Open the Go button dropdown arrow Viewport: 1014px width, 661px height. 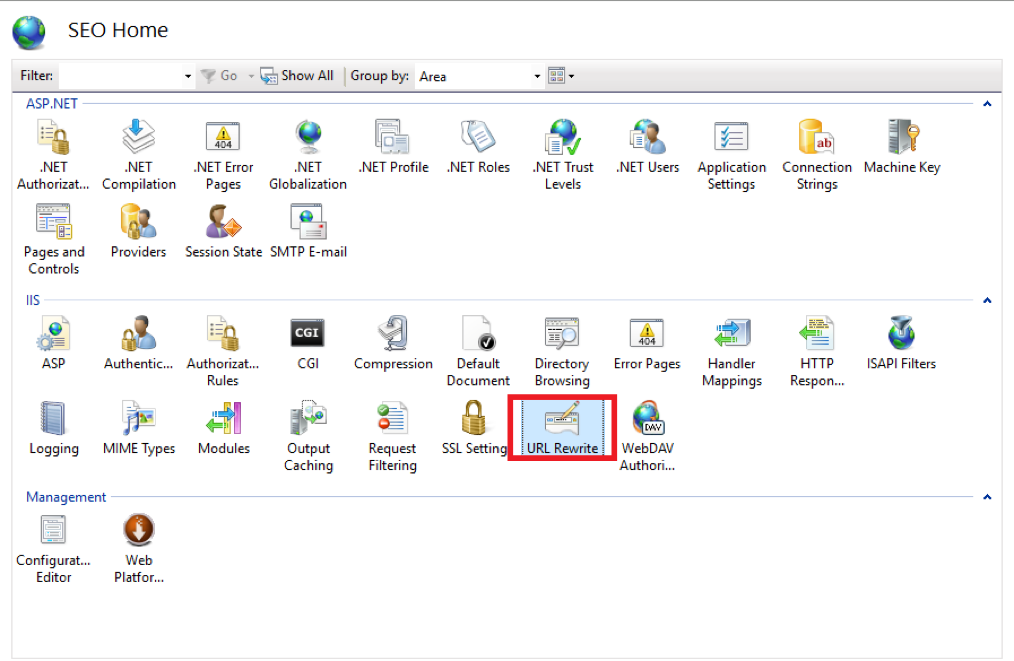click(251, 76)
